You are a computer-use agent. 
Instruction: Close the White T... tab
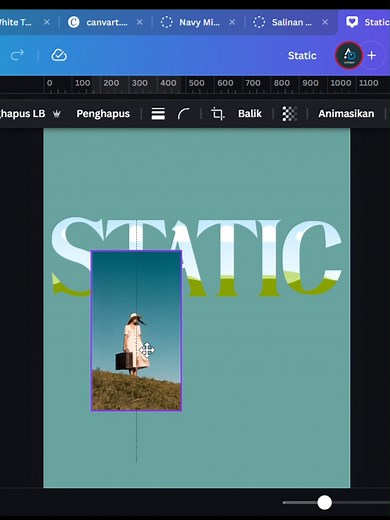(x=47, y=22)
